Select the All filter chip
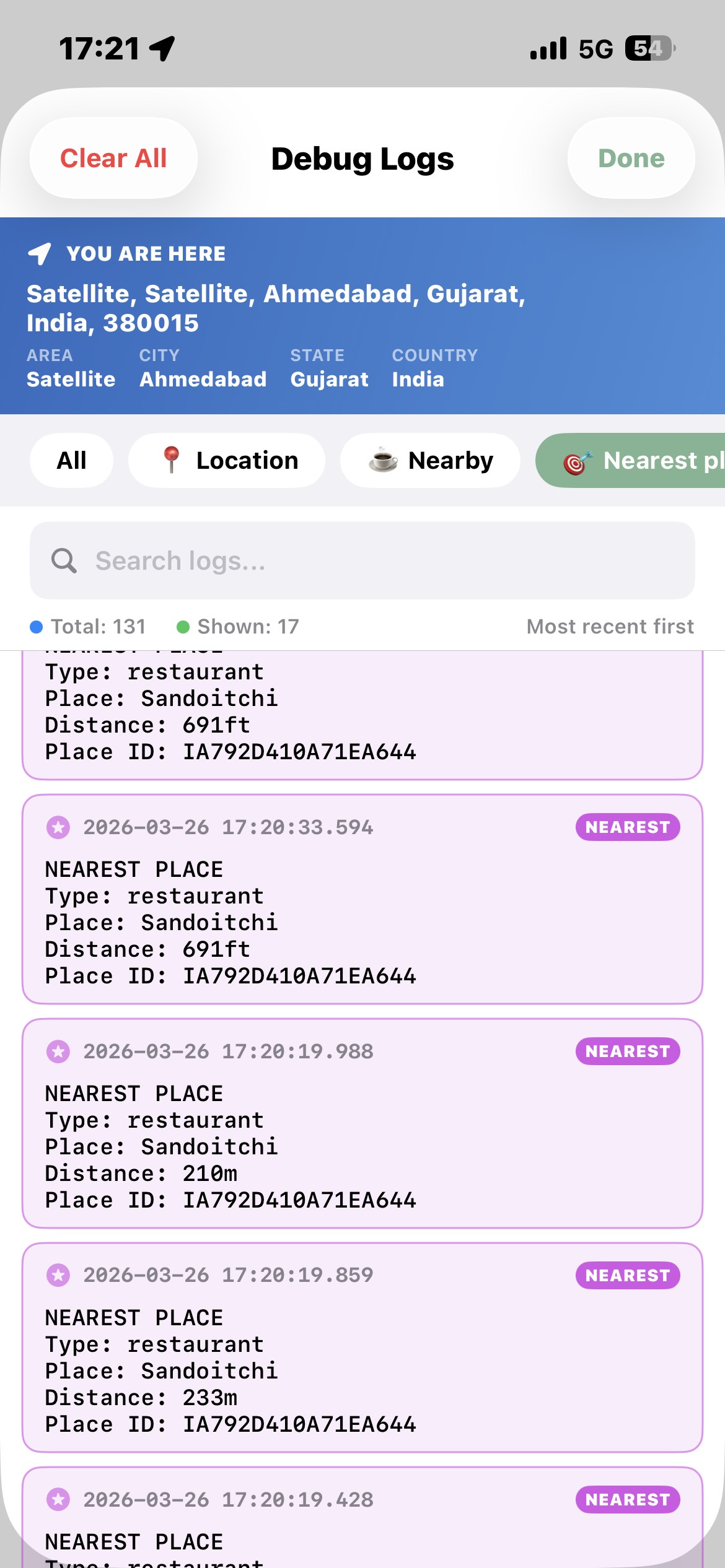Viewport: 725px width, 1568px height. 71,461
